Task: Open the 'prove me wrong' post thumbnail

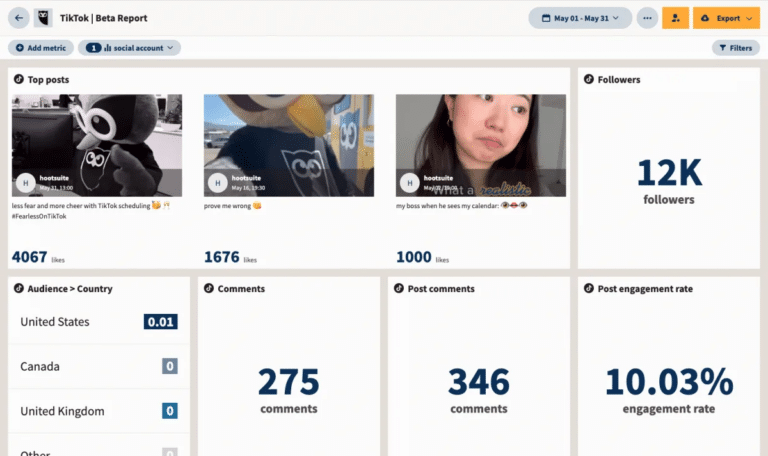Action: 289,145
